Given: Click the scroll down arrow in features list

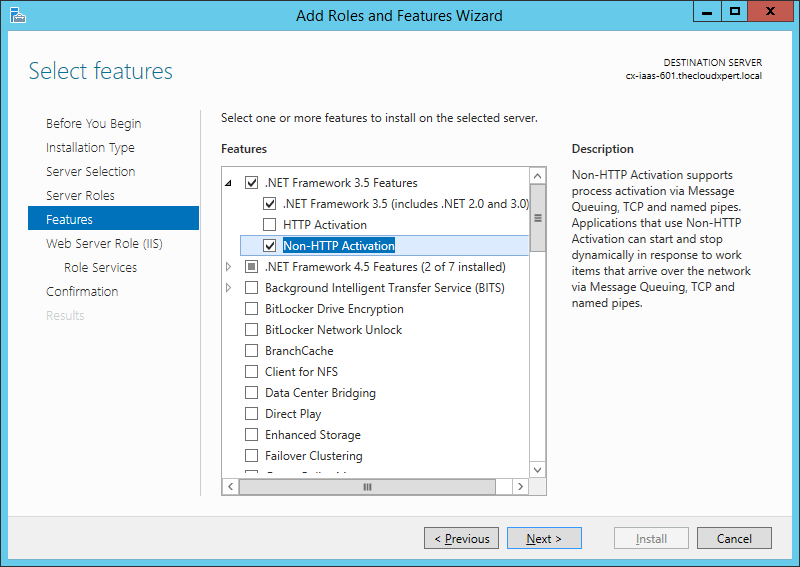Looking at the screenshot, I should click(537, 469).
